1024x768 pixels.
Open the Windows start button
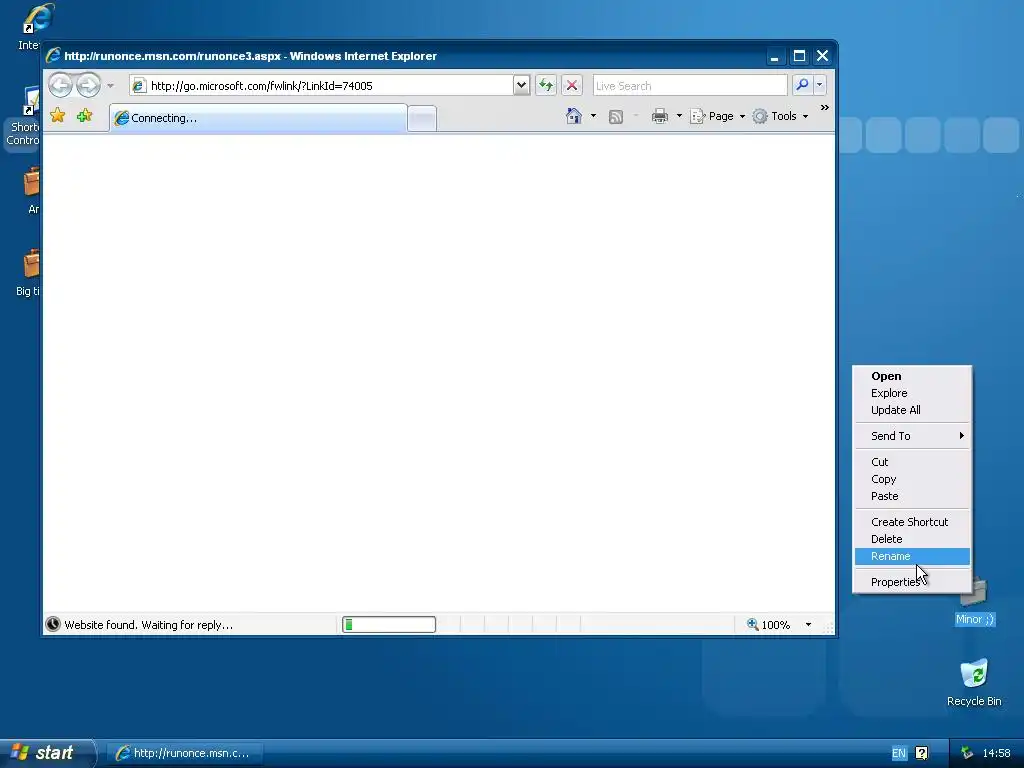click(x=46, y=753)
